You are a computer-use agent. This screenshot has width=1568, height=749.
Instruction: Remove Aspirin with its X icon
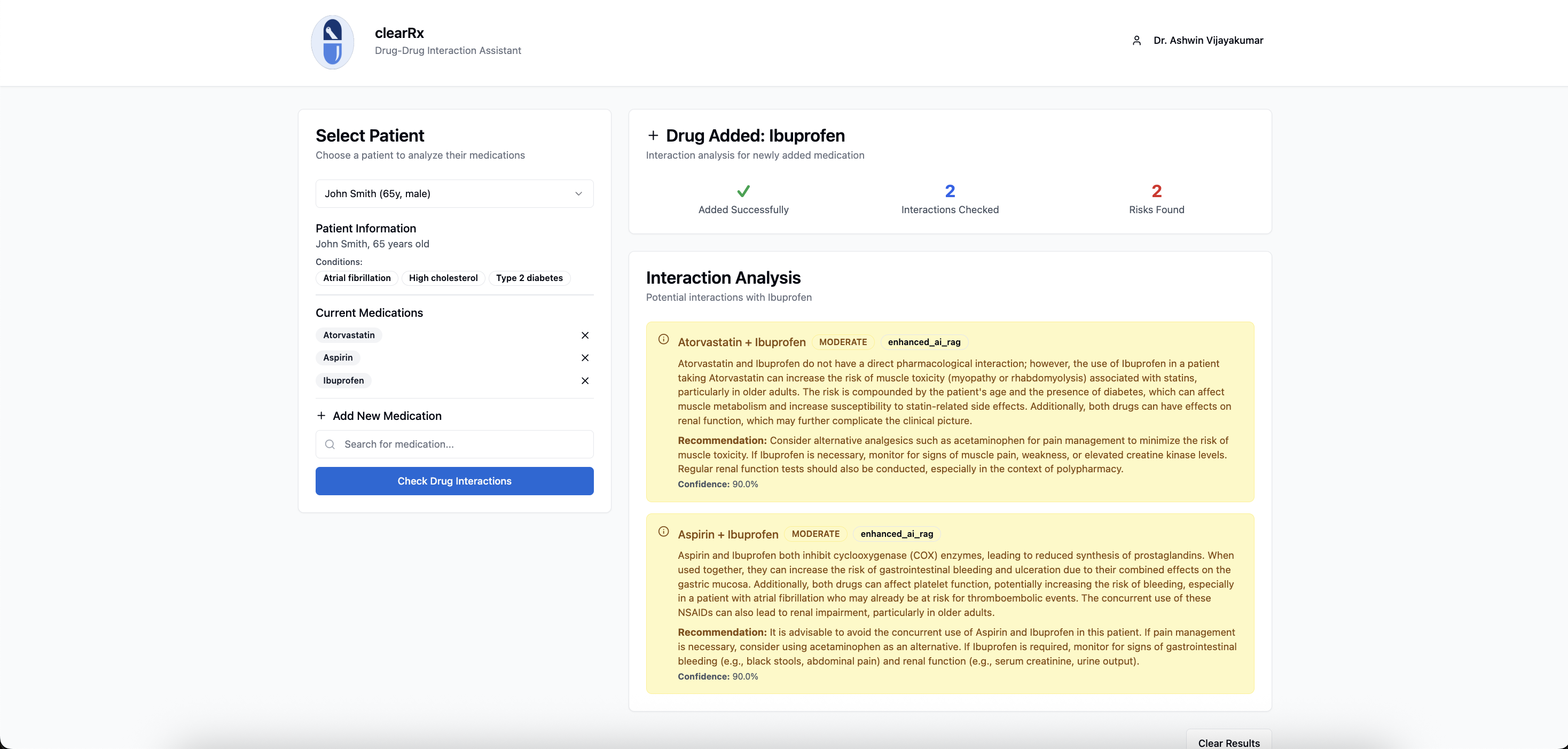[x=584, y=358]
